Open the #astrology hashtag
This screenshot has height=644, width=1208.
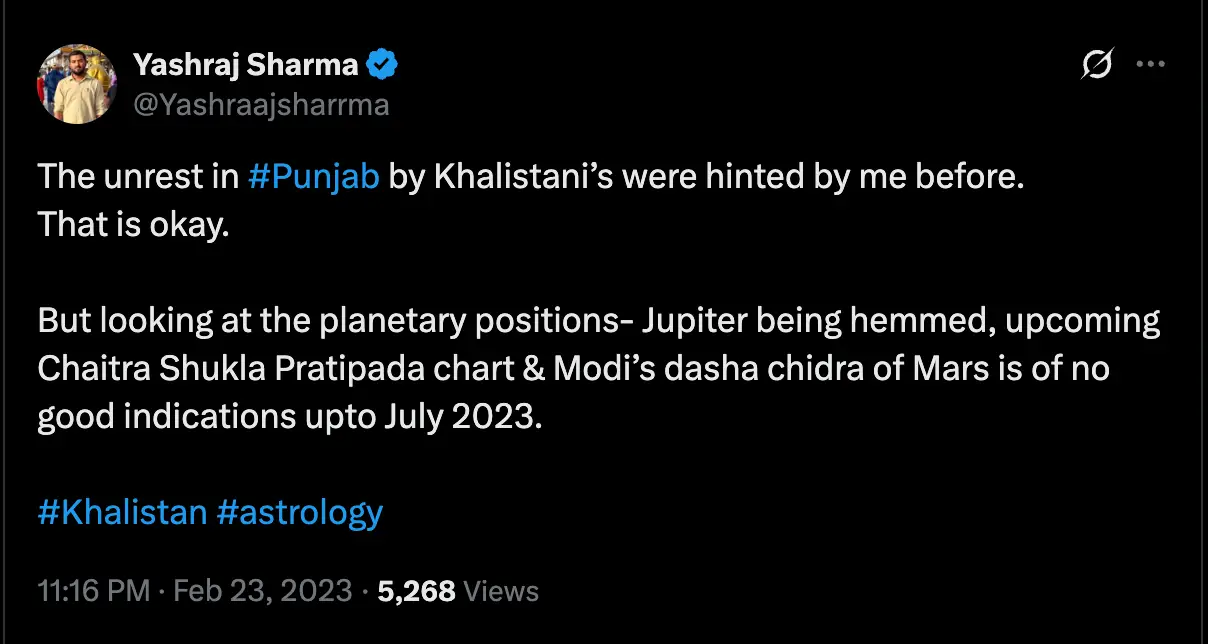tap(299, 512)
